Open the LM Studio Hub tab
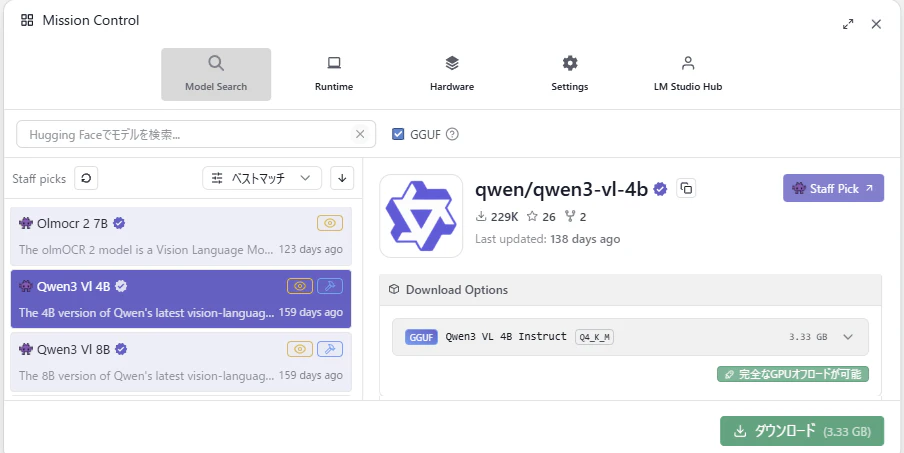The image size is (904, 453). pos(688,74)
